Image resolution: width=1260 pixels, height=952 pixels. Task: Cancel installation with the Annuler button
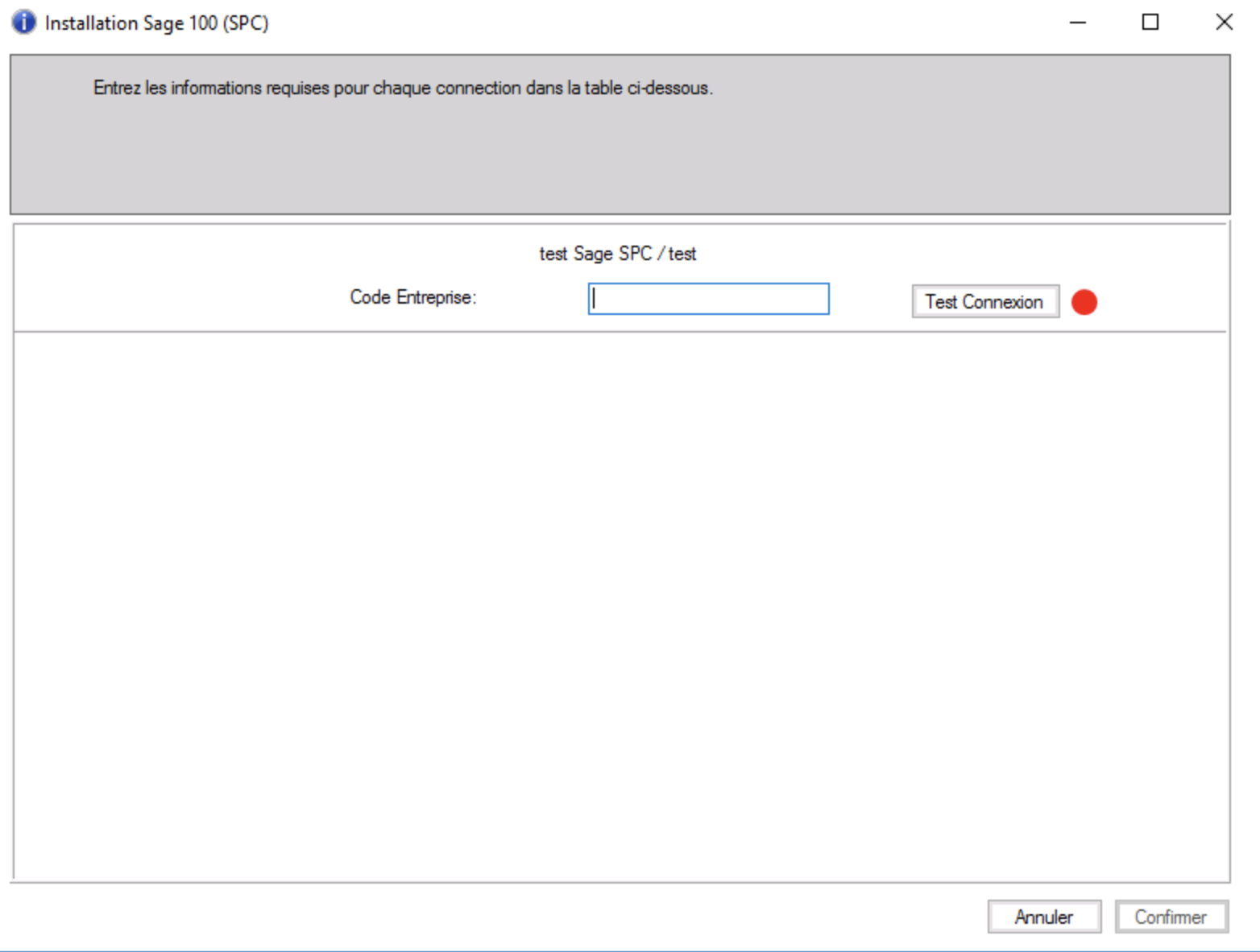1044,917
